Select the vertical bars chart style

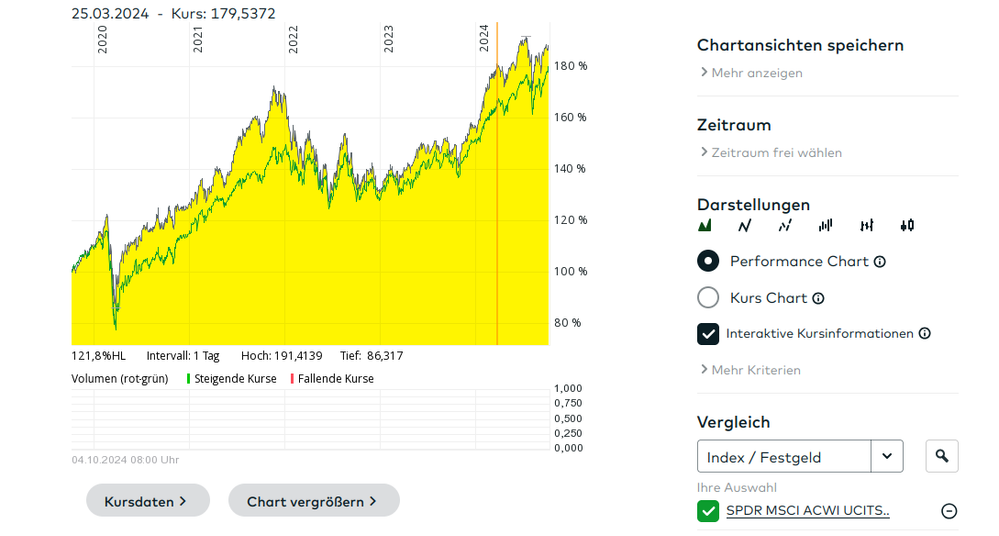point(826,225)
